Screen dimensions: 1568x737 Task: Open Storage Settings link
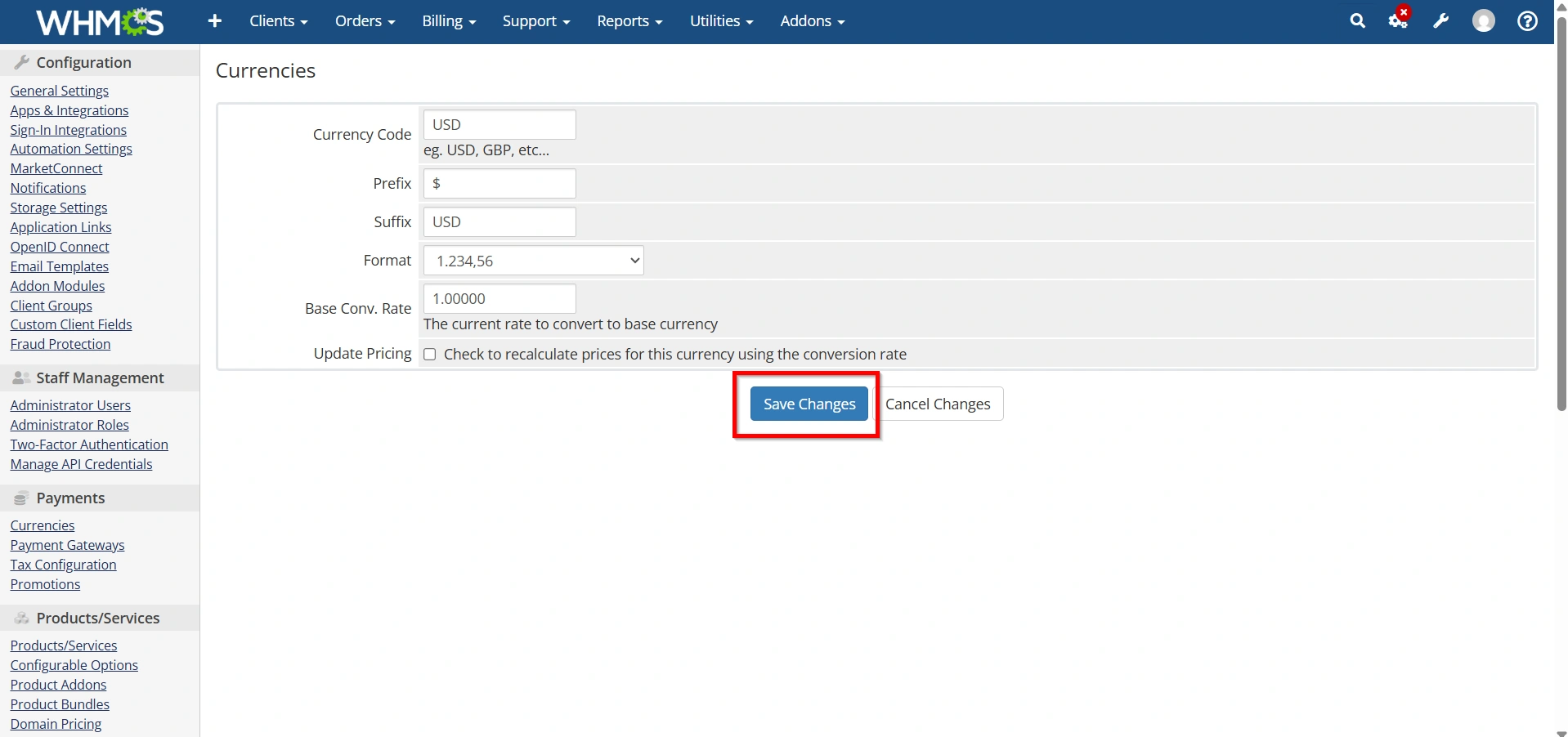pyautogui.click(x=58, y=208)
